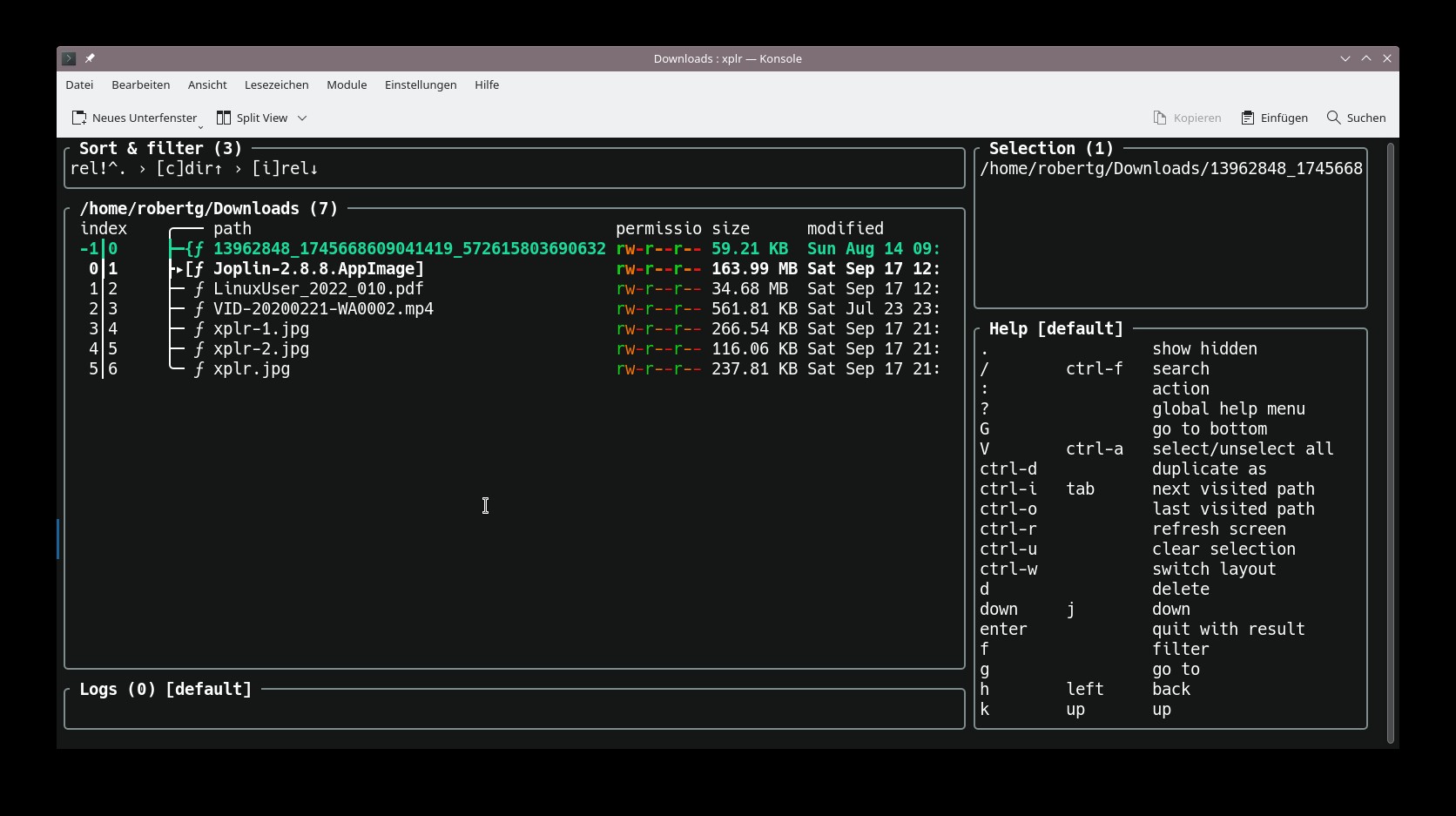Click the 'delete' help entry
This screenshot has width=1456, height=816.
coord(1181,589)
